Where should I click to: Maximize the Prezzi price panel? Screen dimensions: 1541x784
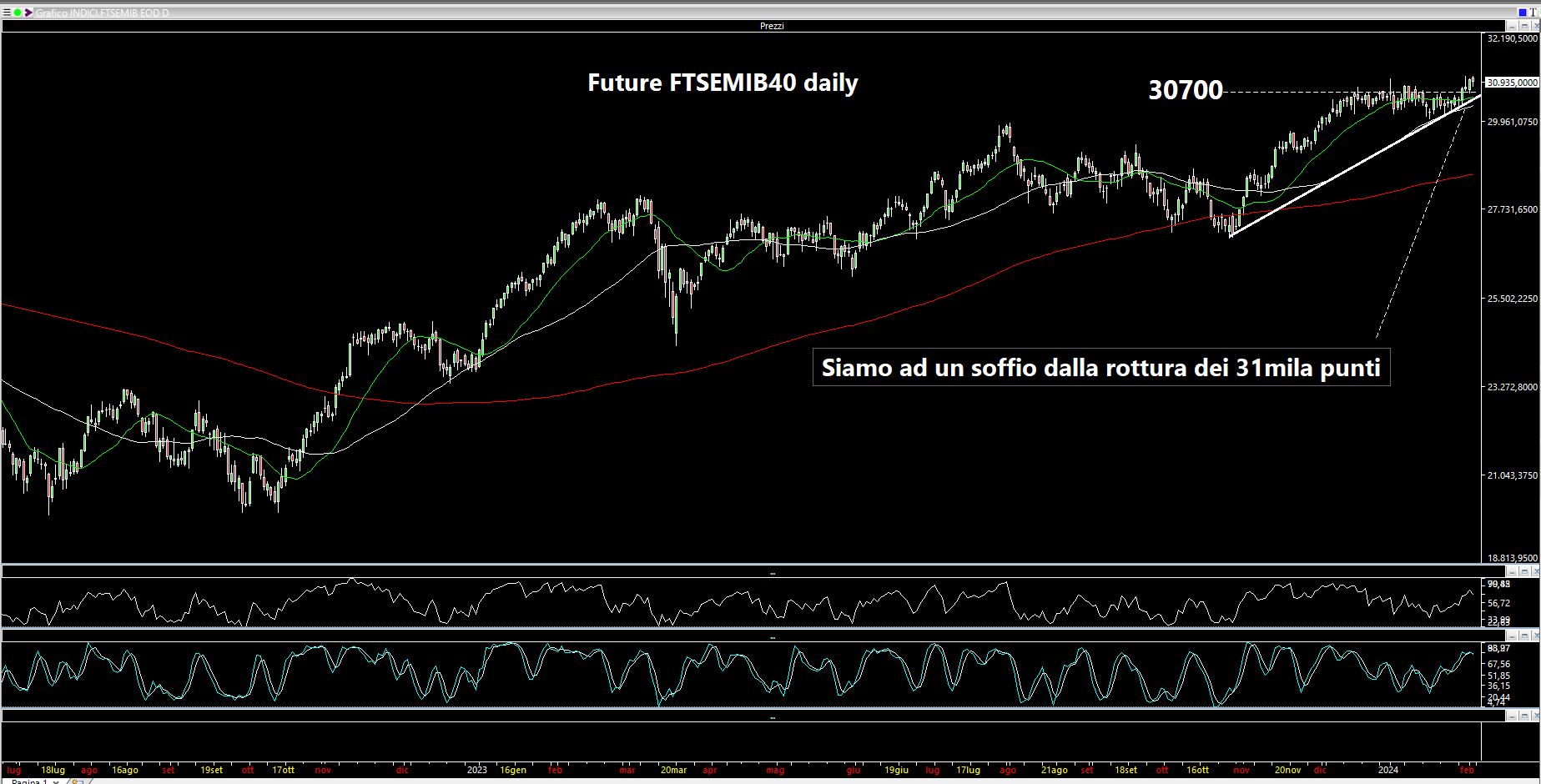click(x=1524, y=26)
